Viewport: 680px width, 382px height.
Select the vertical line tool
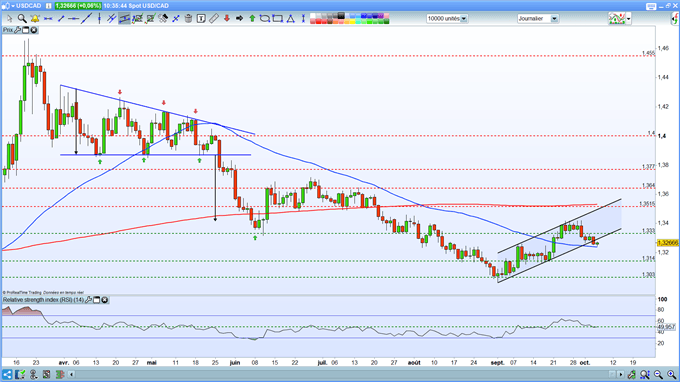pyautogui.click(x=99, y=19)
